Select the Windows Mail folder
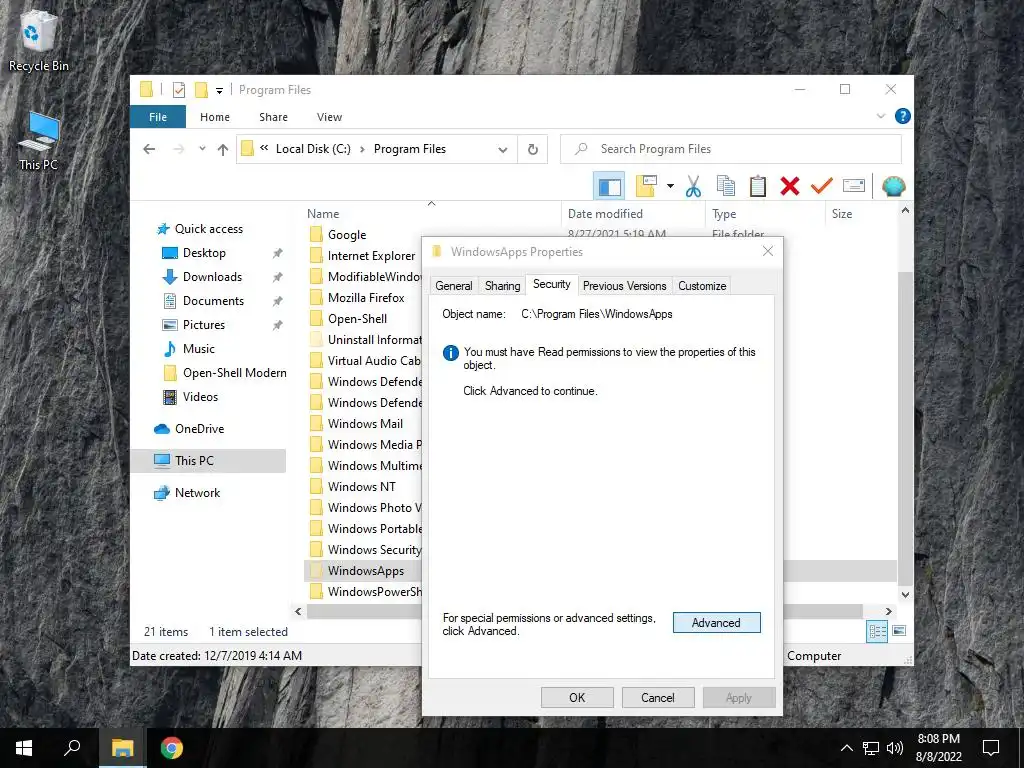 coord(365,424)
